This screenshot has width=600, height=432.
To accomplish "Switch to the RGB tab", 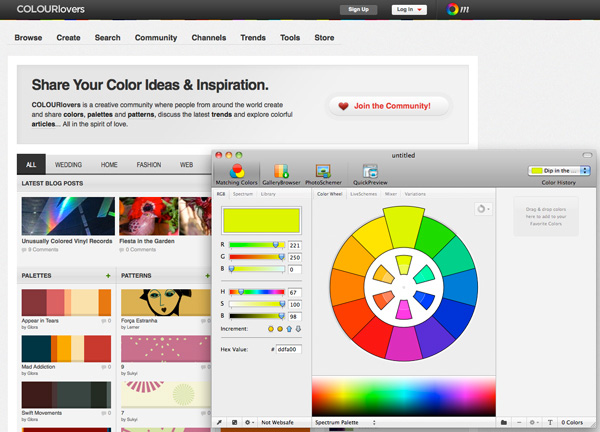I will coord(221,194).
